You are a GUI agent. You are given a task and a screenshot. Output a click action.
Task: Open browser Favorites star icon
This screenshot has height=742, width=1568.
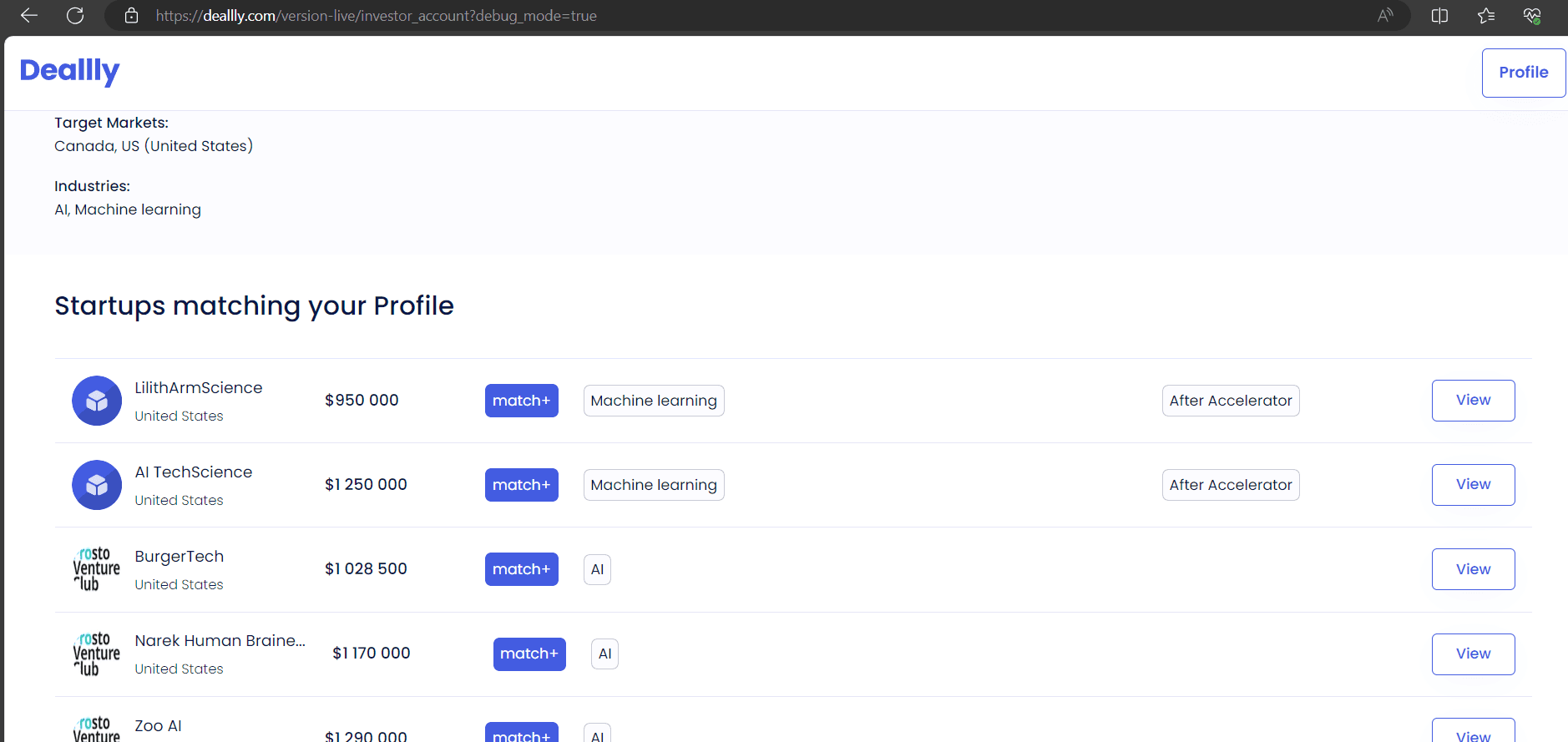click(1486, 15)
